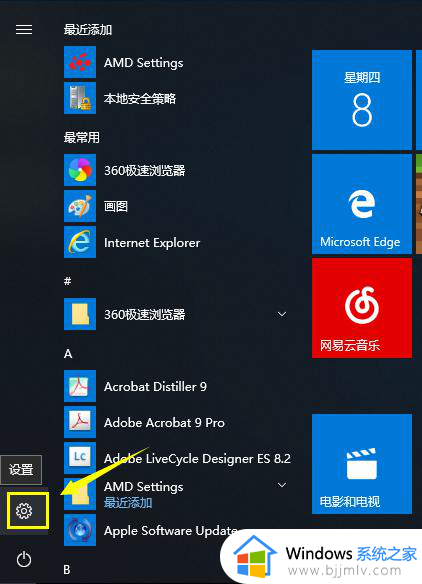422x584 pixels.
Task: Open Paint (画图) app icon
Action: (80, 206)
